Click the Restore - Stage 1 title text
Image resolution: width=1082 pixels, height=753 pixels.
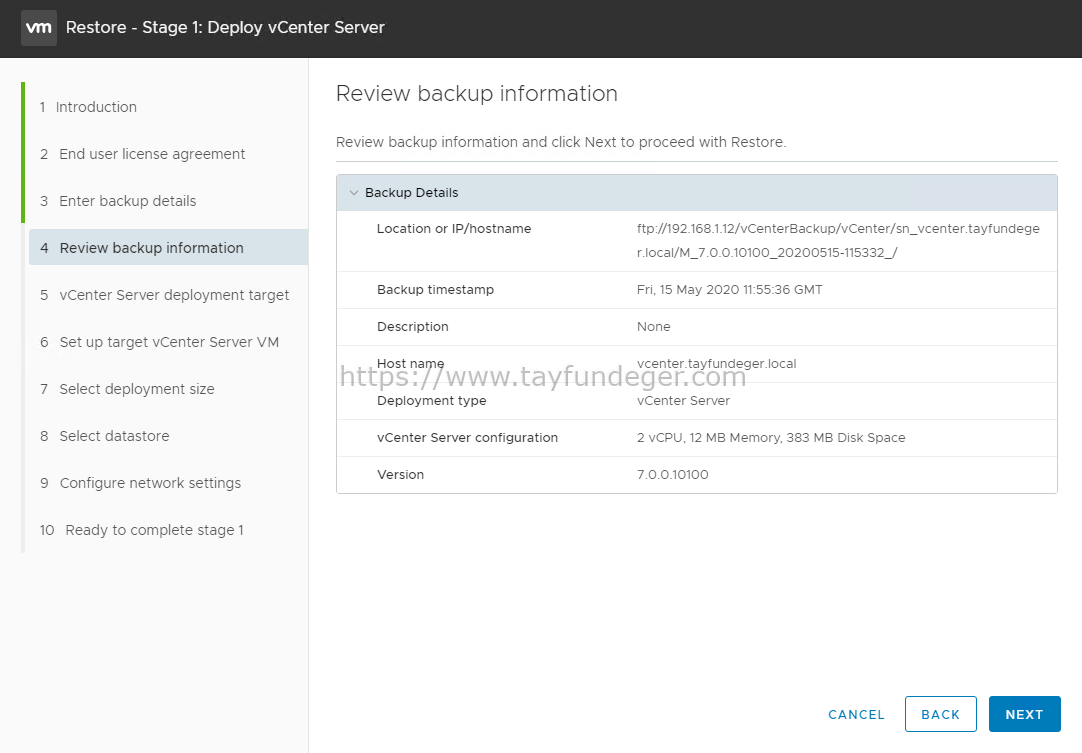pos(225,28)
